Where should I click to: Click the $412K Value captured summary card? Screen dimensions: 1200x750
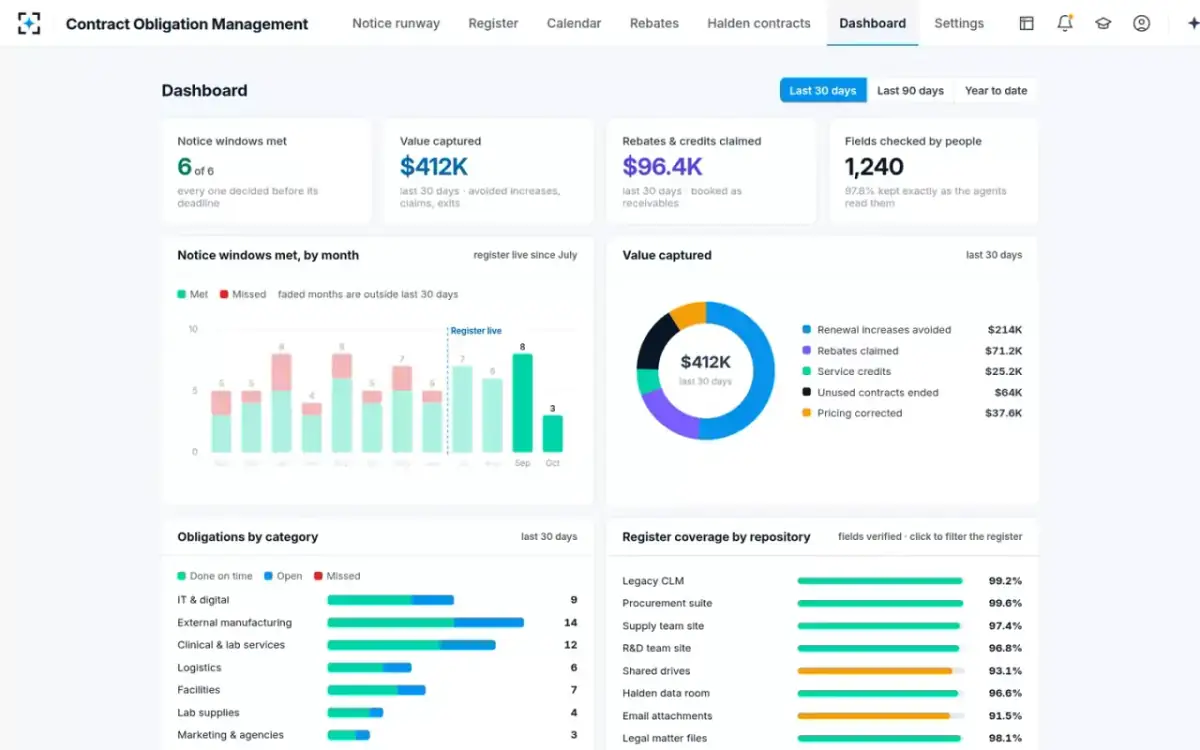[x=488, y=171]
